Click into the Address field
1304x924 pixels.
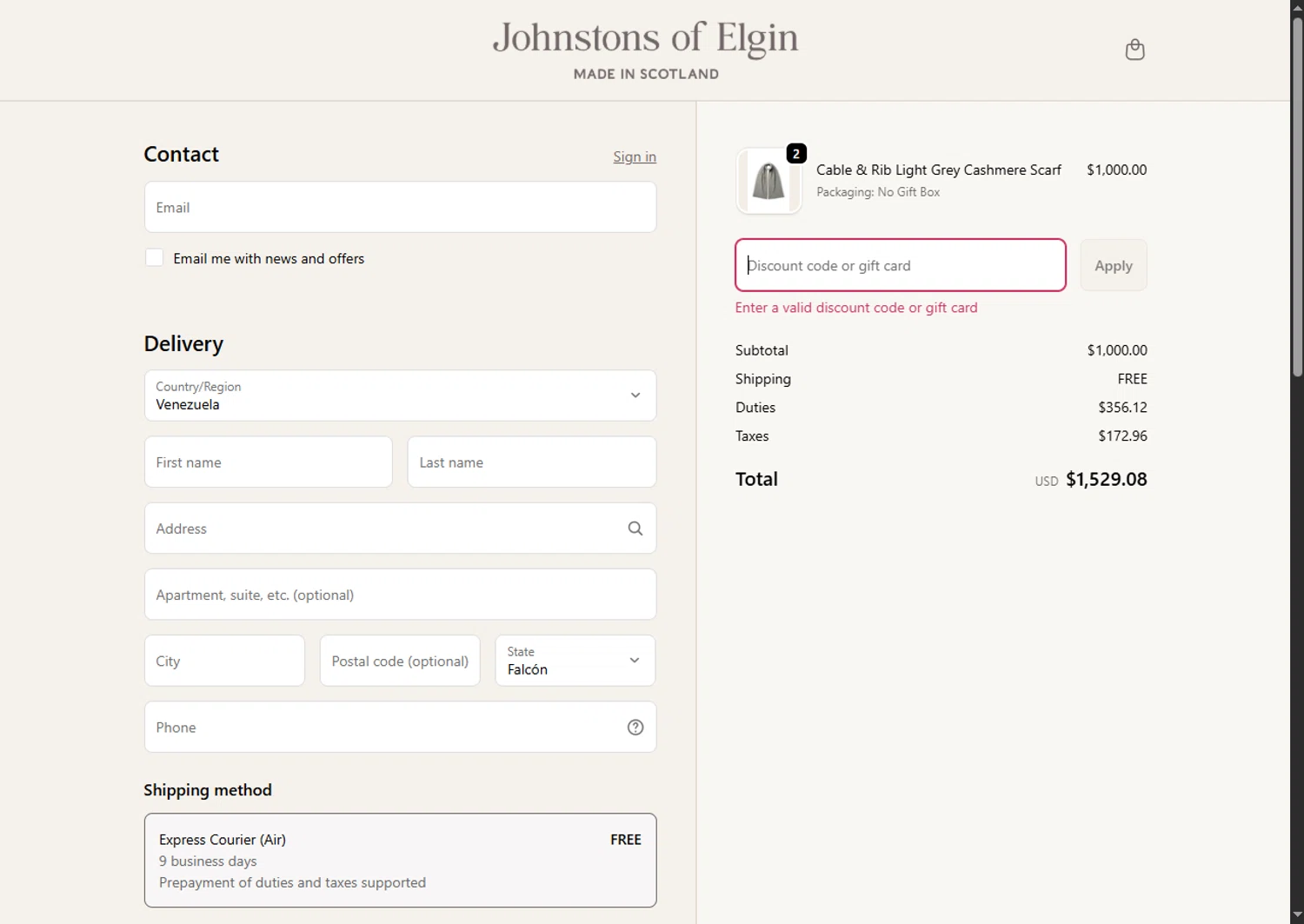(x=400, y=528)
